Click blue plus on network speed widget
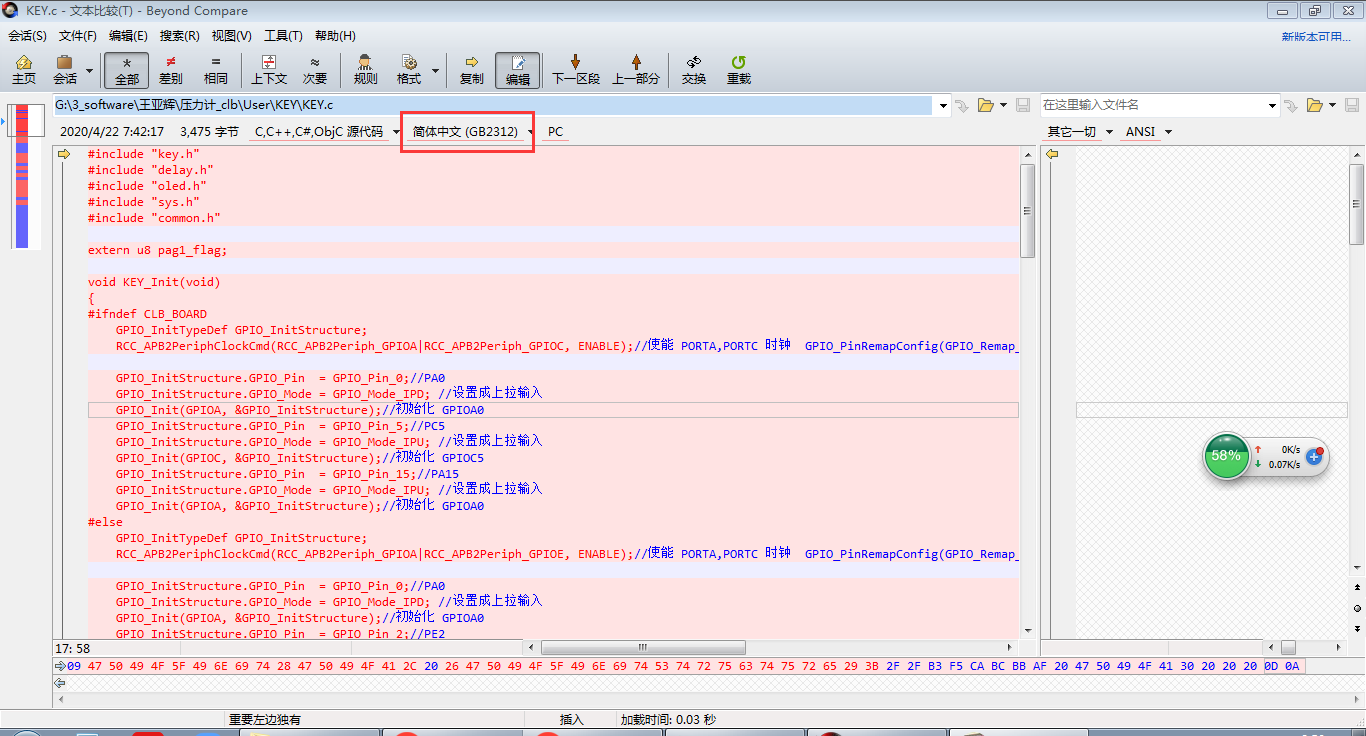This screenshot has height=736, width=1366. (1315, 456)
